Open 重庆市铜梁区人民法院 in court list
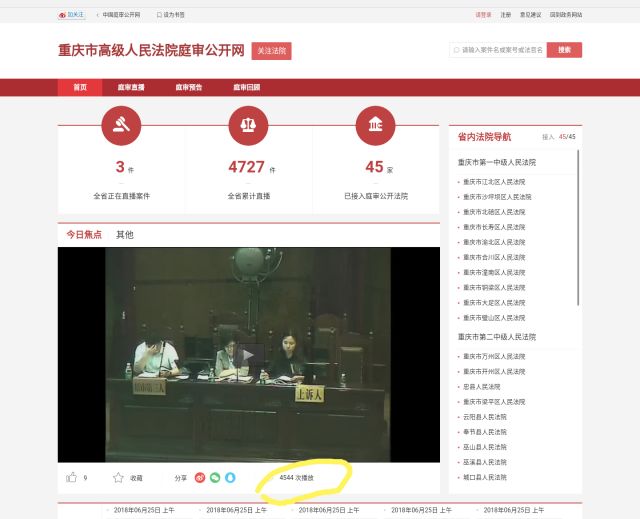This screenshot has width=640, height=519. point(494,288)
